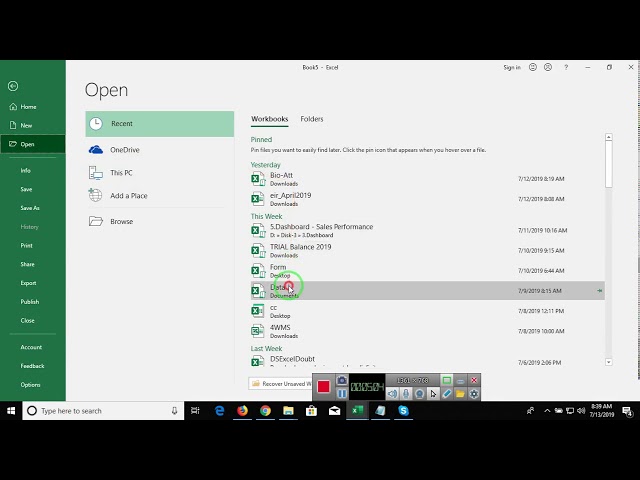
Task: Click Recover Unsaved Workbooks button
Action: (280, 384)
